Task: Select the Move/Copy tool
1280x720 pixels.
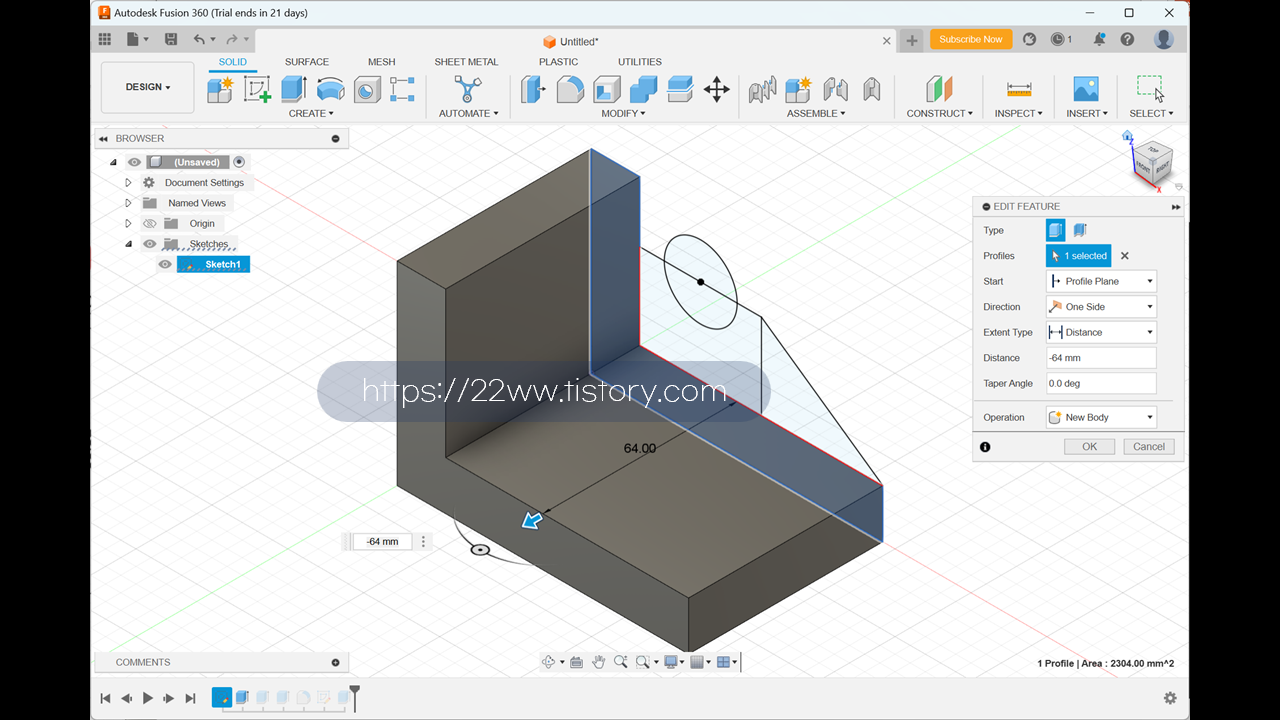Action: pyautogui.click(x=717, y=89)
